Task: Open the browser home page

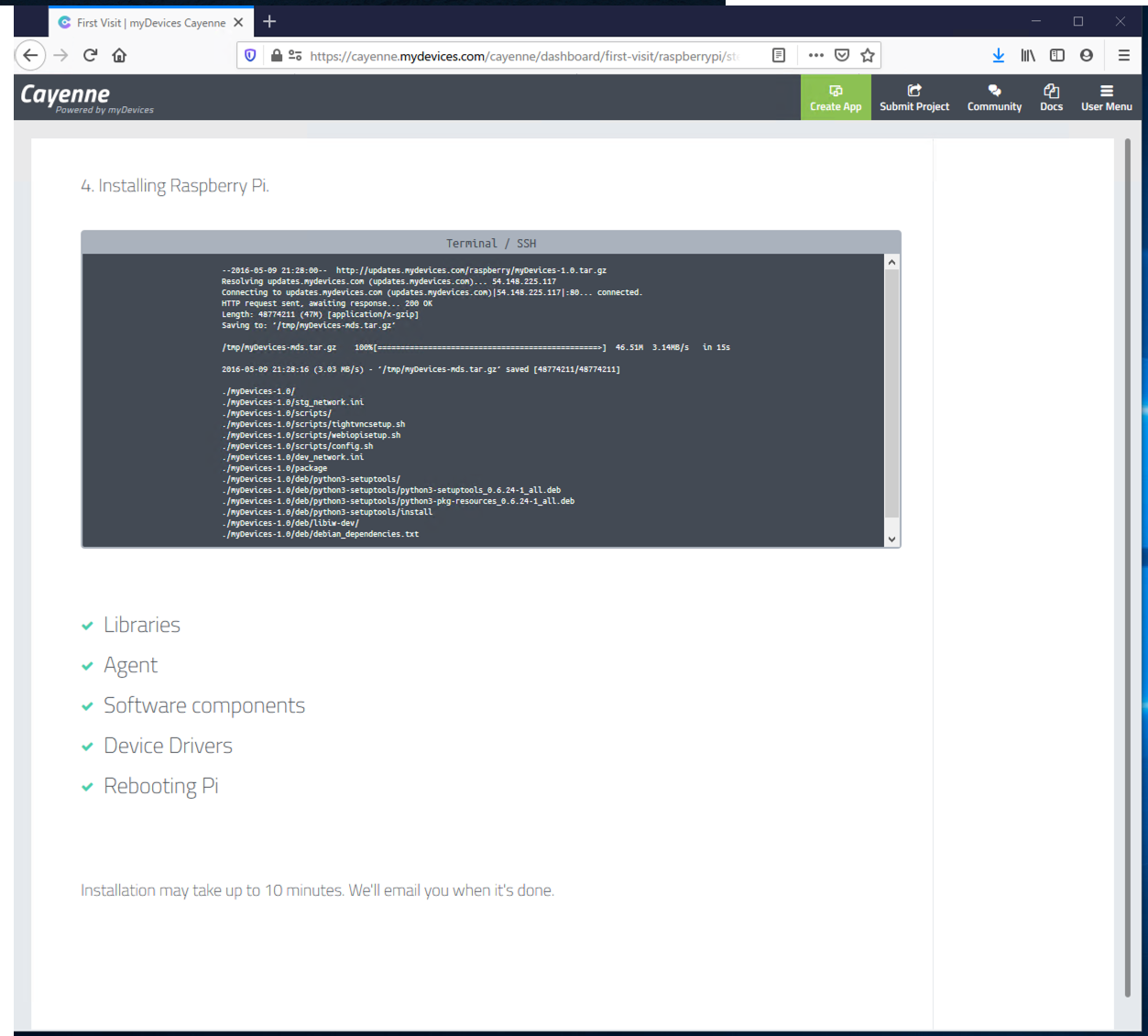Action: coord(119,55)
